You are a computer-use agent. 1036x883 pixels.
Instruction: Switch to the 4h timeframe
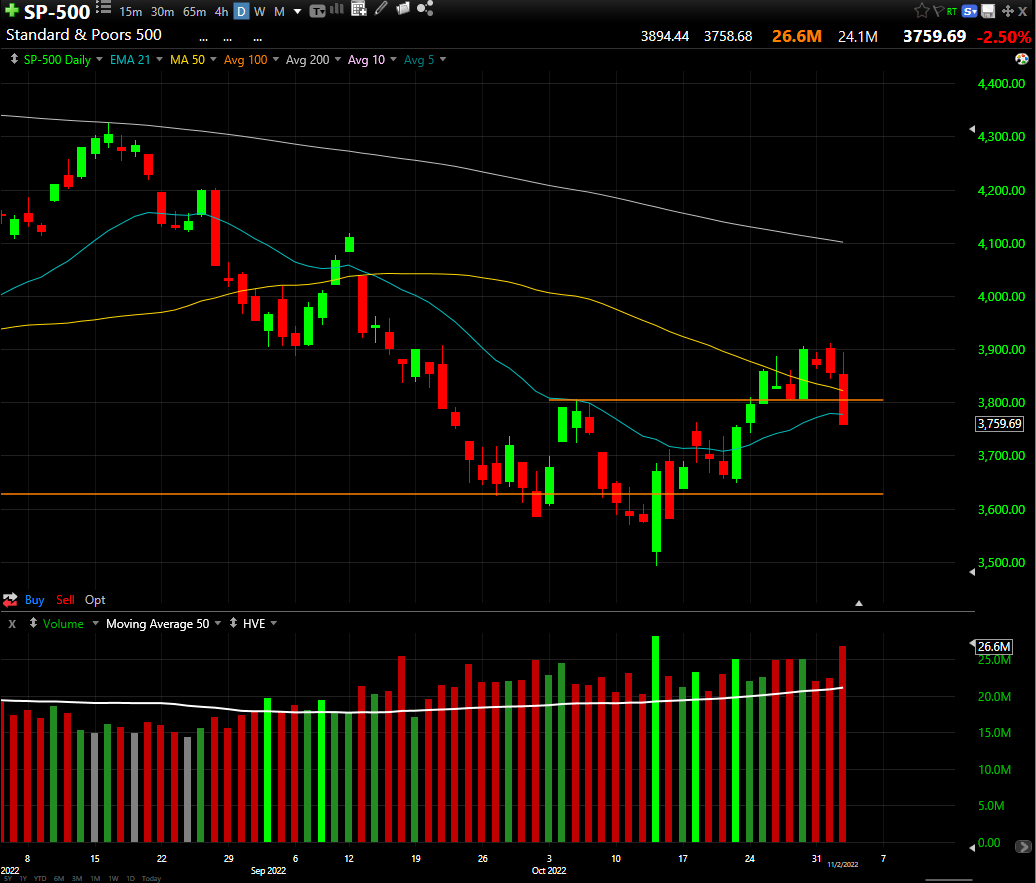coord(221,12)
